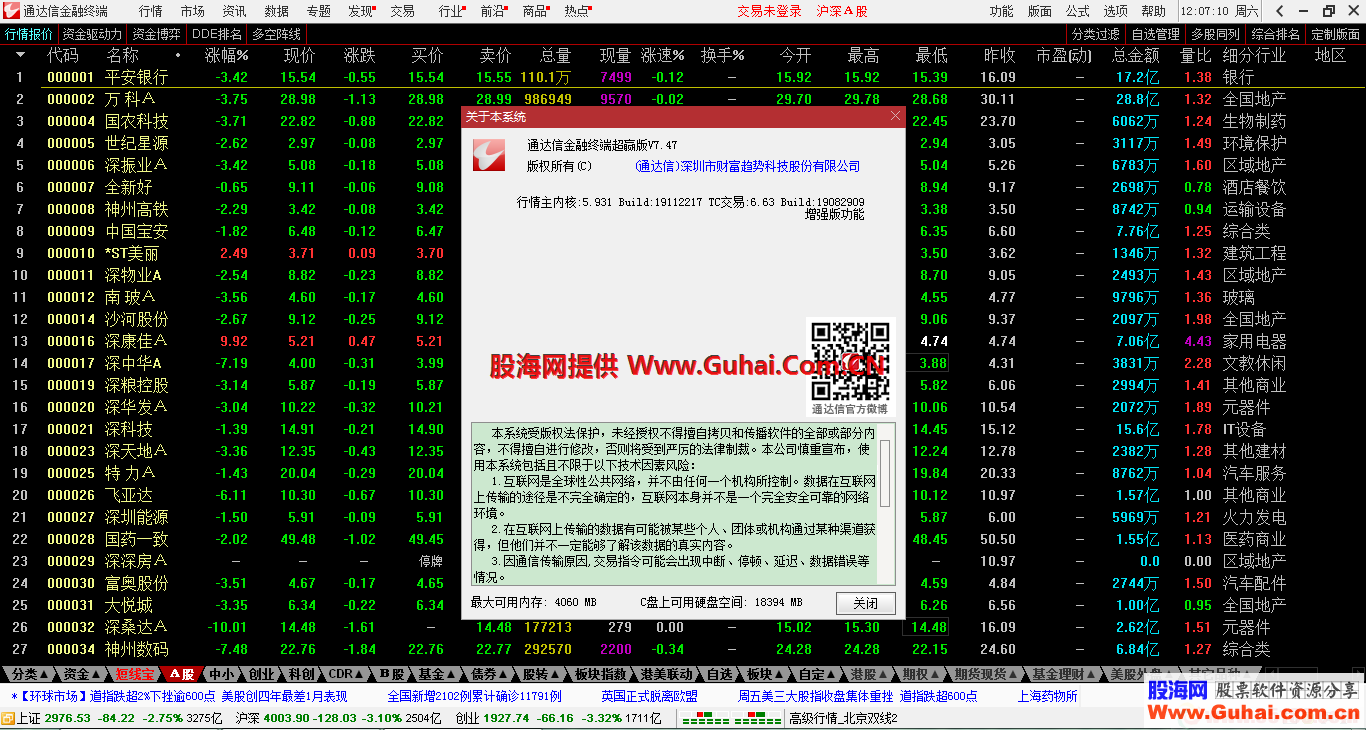The image size is (1366, 730).
Task: Click the 关闭 button in About dialog
Action: click(x=866, y=603)
